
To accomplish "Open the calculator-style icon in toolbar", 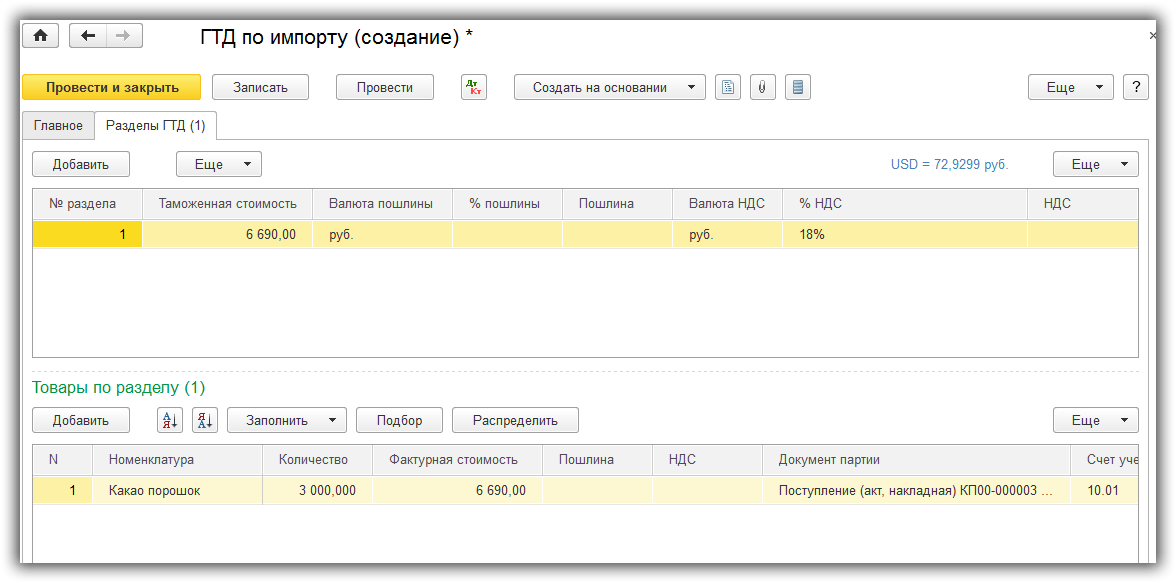I will tap(797, 87).
